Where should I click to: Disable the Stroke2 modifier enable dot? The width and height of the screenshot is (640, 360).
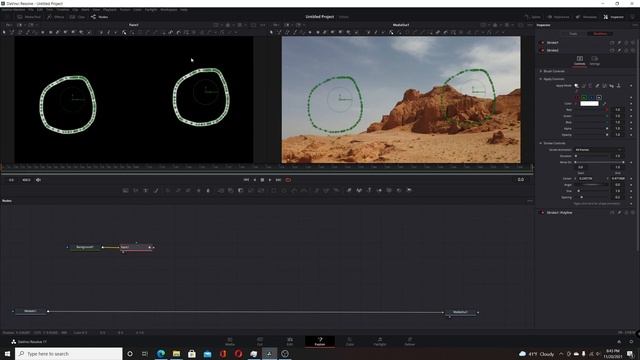(542, 50)
